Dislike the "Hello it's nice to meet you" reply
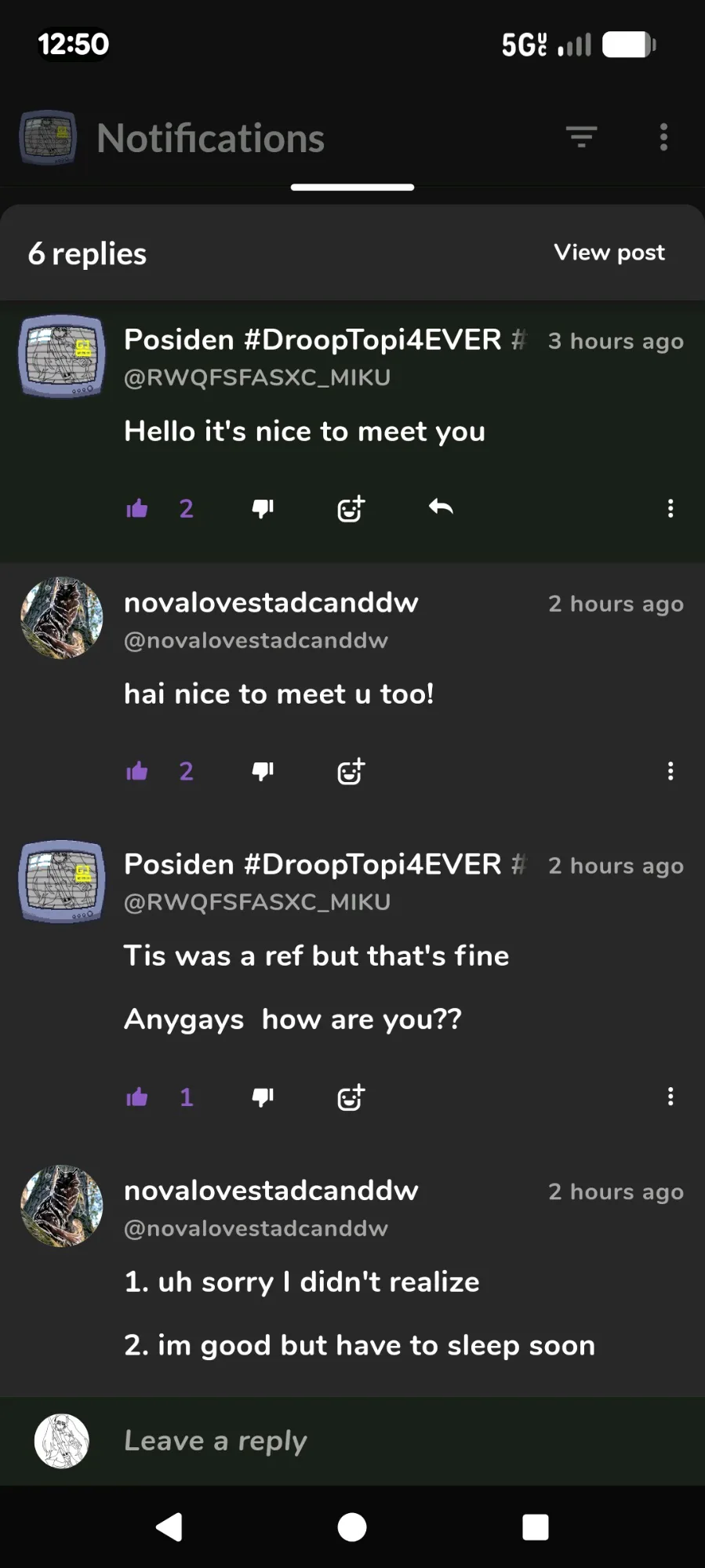The width and height of the screenshot is (705, 1568). coord(263,509)
